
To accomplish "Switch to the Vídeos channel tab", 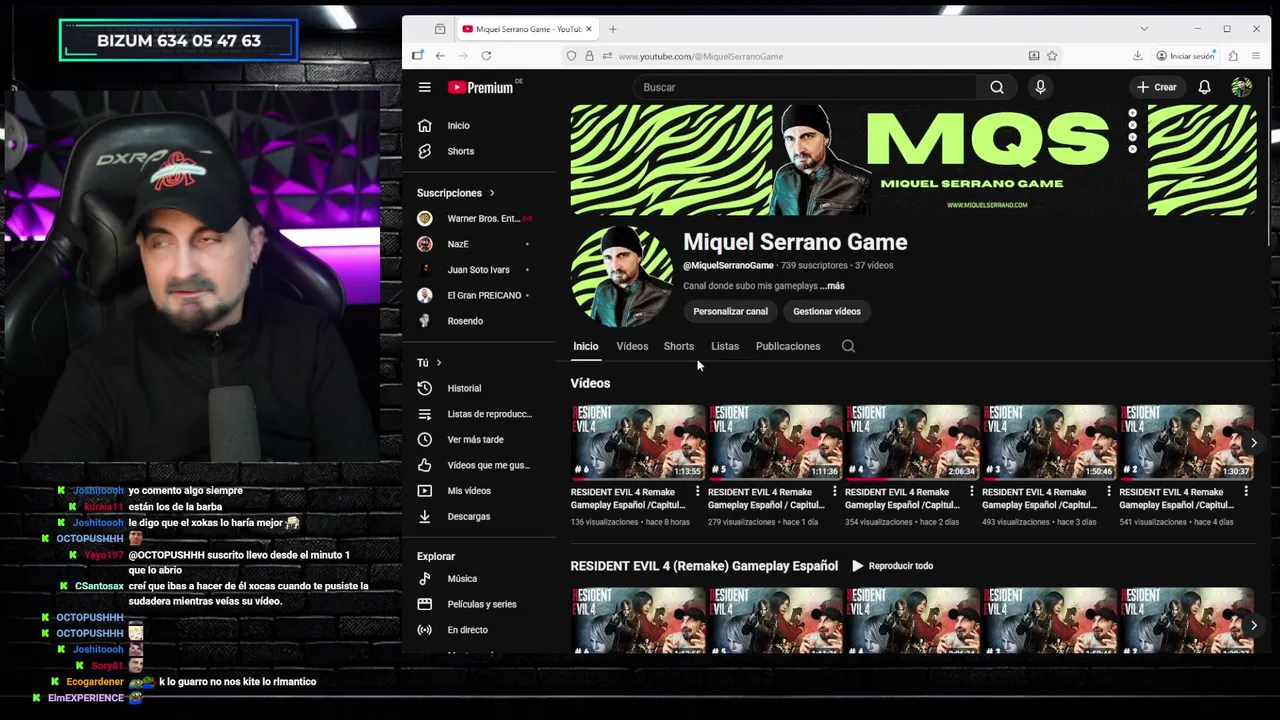I will pyautogui.click(x=632, y=346).
